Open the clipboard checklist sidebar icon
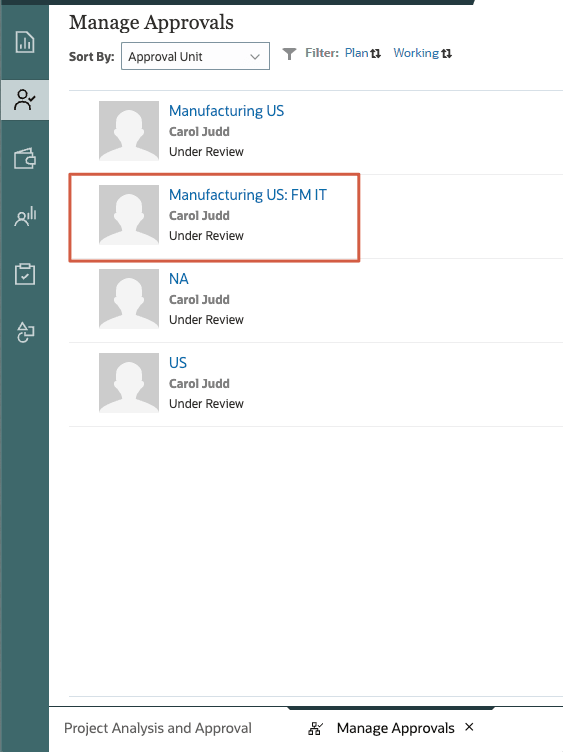The height and width of the screenshot is (752, 563). point(24,274)
